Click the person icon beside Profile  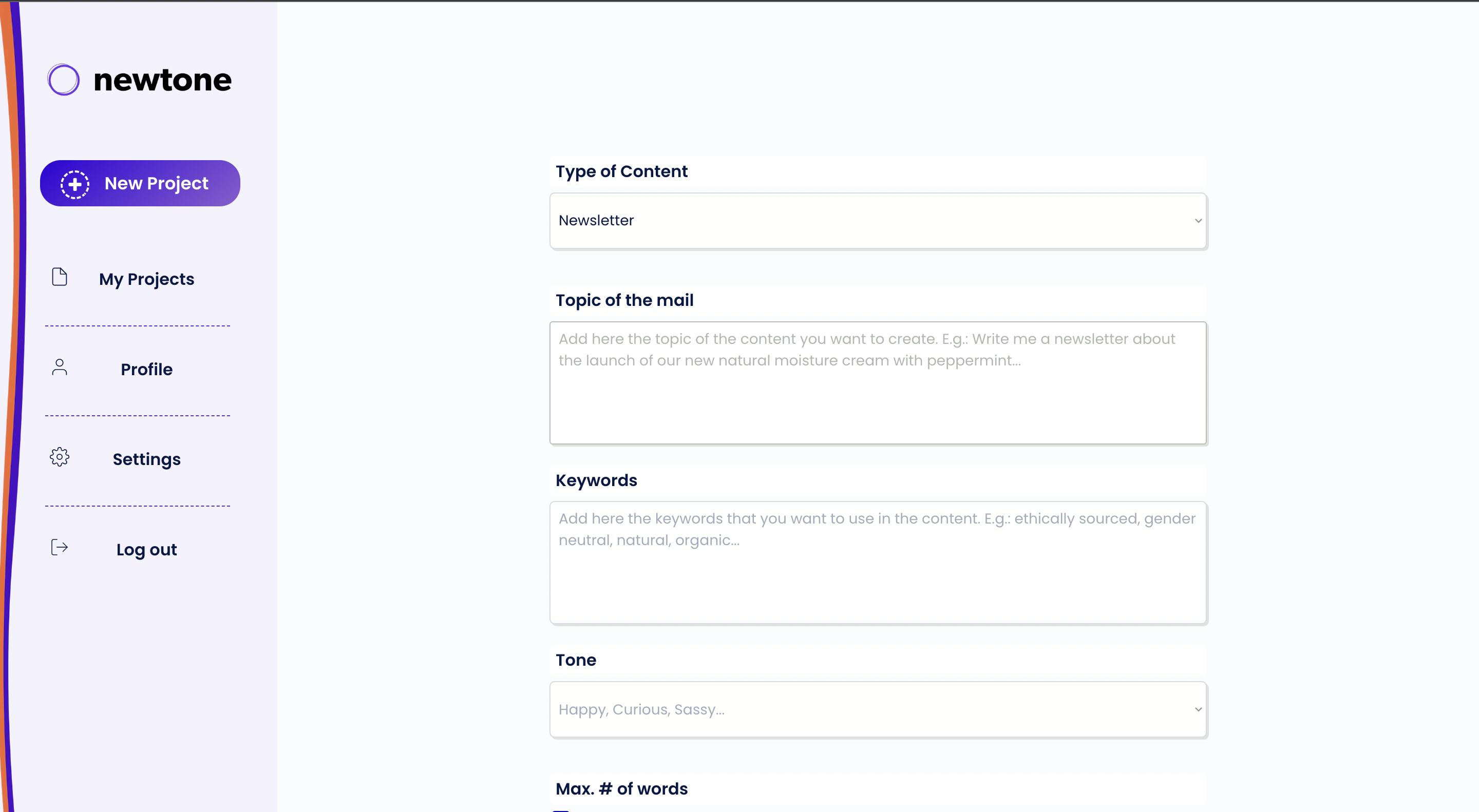pyautogui.click(x=60, y=368)
